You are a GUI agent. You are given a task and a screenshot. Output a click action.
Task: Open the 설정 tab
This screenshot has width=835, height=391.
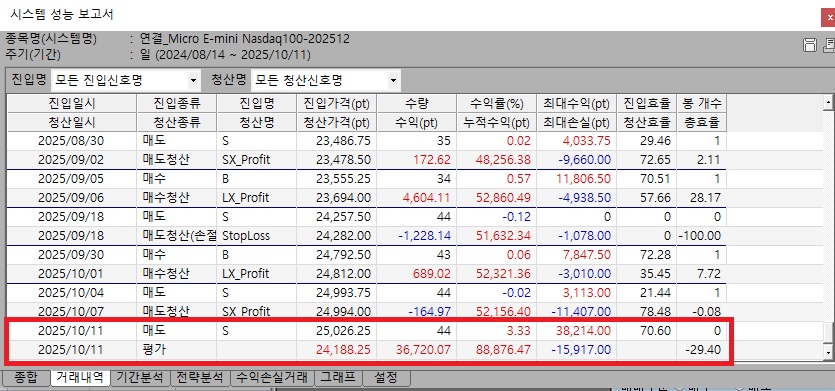point(387,378)
